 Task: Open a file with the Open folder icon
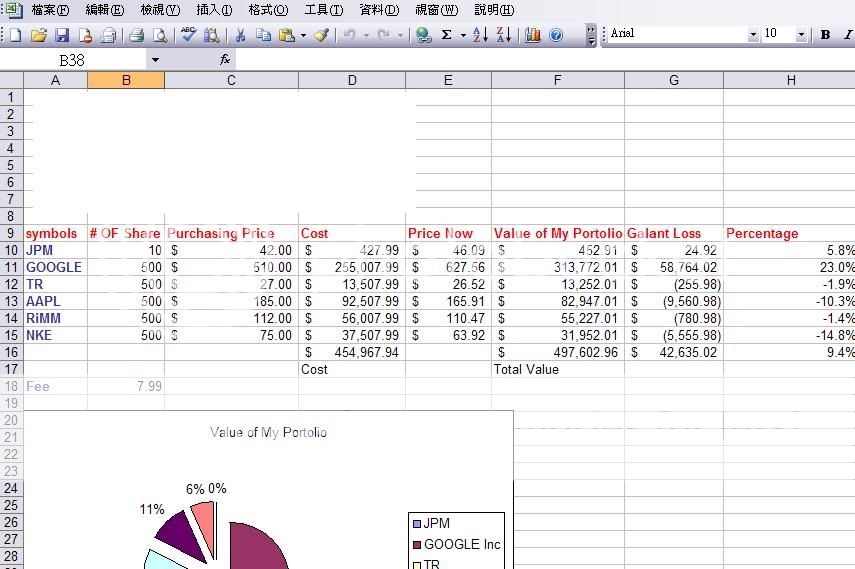[x=39, y=35]
